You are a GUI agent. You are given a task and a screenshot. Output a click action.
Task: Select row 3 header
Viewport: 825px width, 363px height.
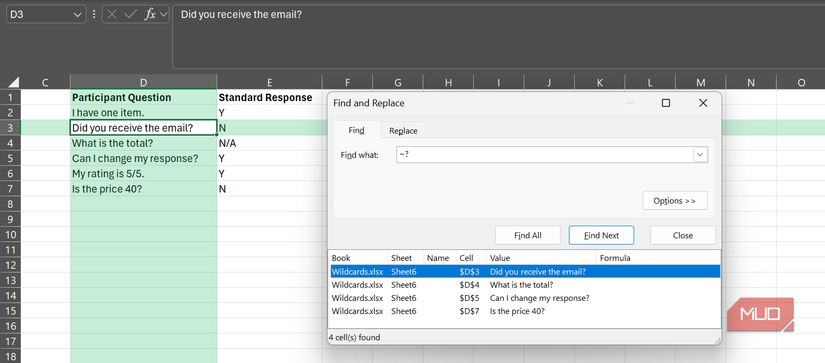tap(10, 128)
